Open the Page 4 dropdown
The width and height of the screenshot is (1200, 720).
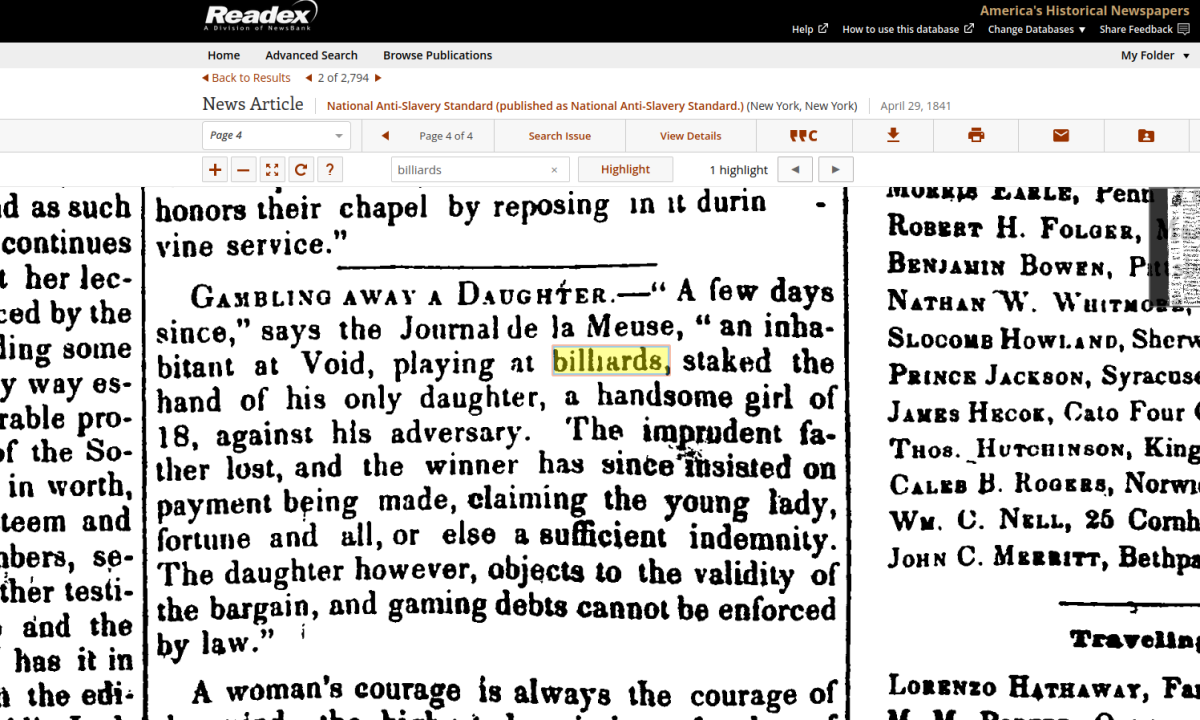[276, 136]
